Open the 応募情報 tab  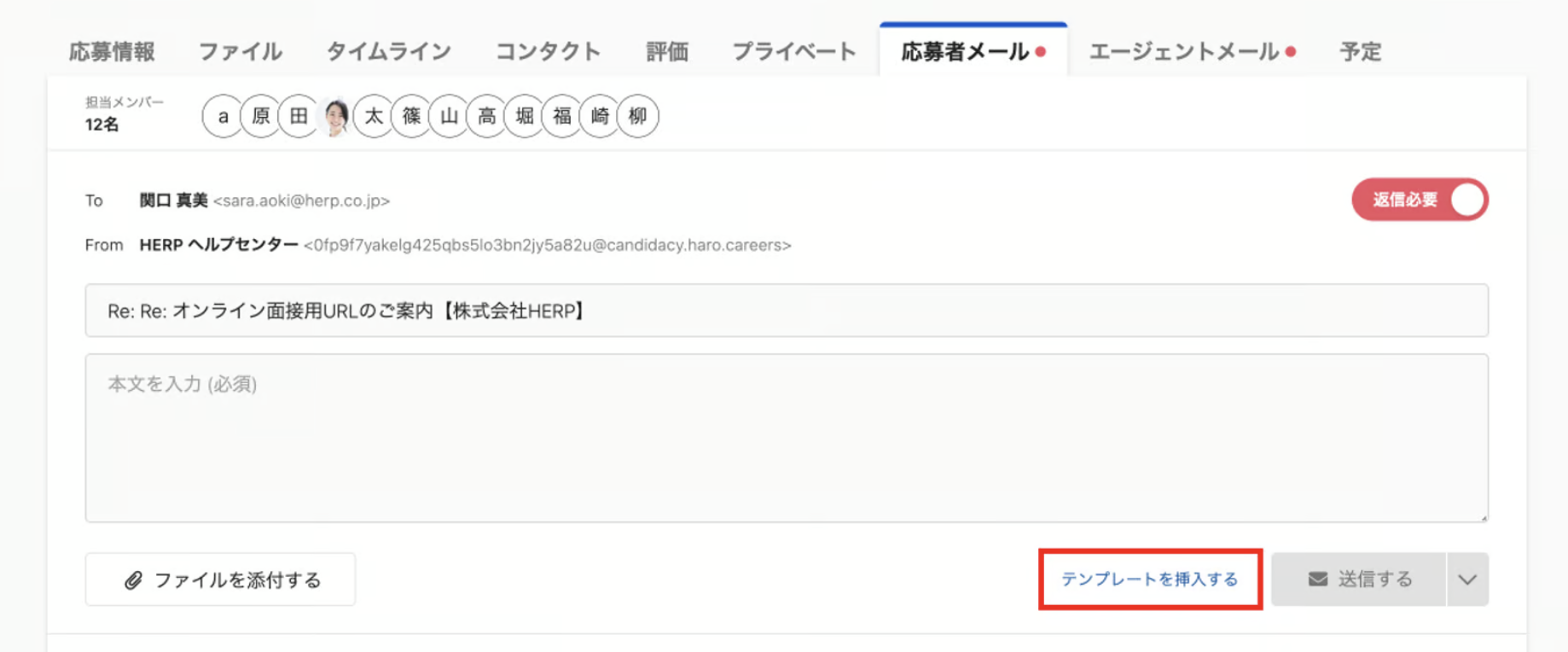tap(112, 52)
